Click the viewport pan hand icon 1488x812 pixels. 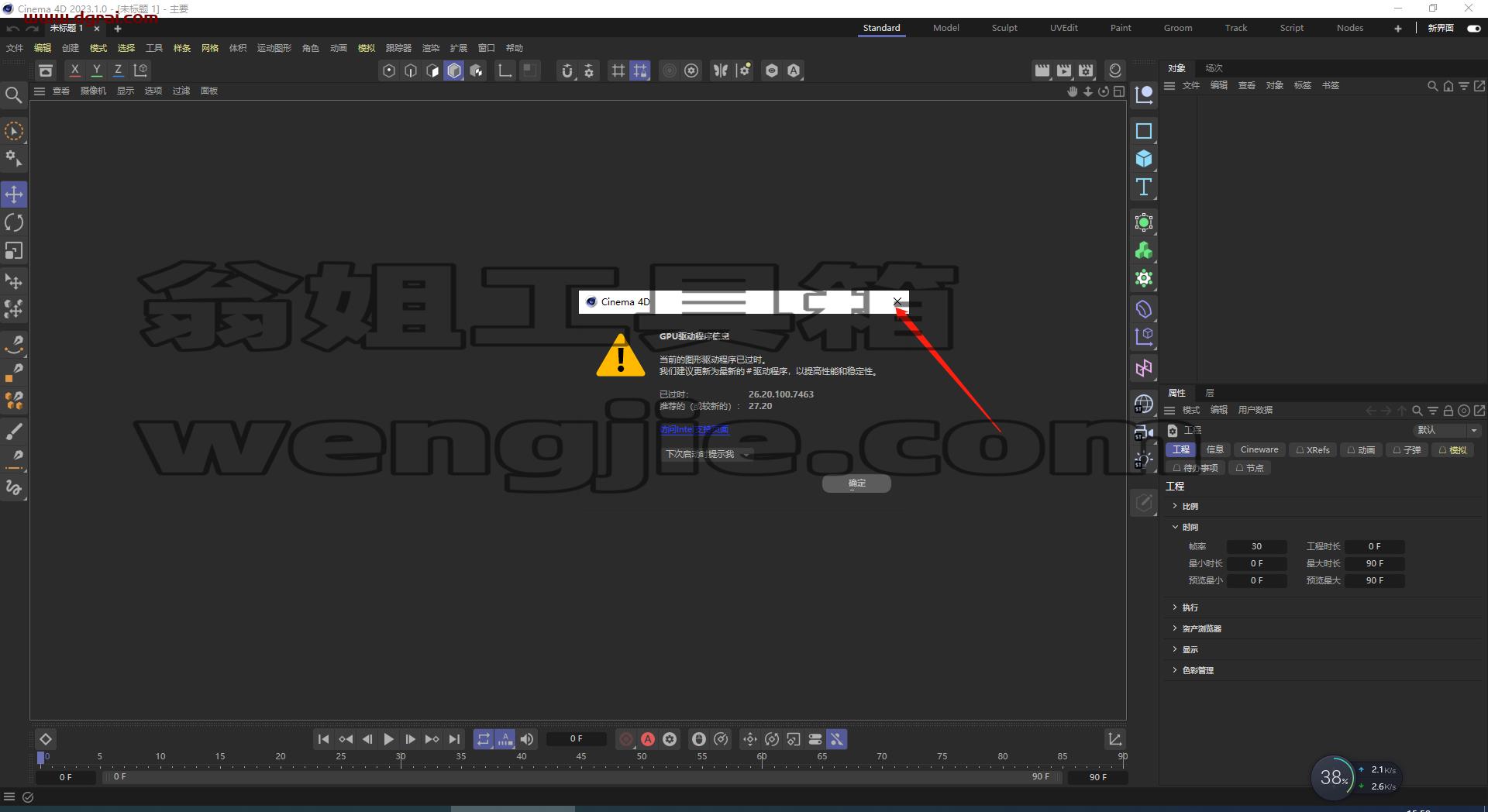click(1073, 91)
